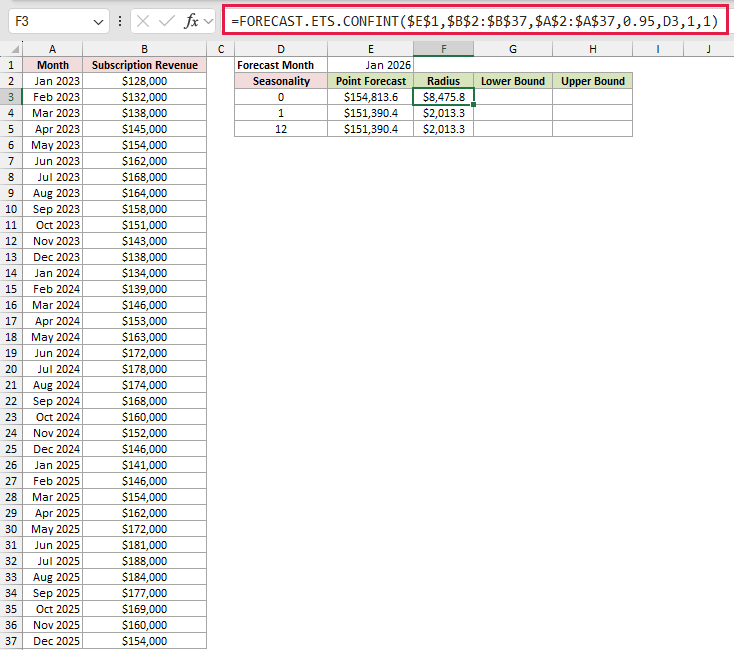
Task: Click the formula bar FORECAST.ETS.CONFINT text
Action: pyautogui.click(x=474, y=21)
